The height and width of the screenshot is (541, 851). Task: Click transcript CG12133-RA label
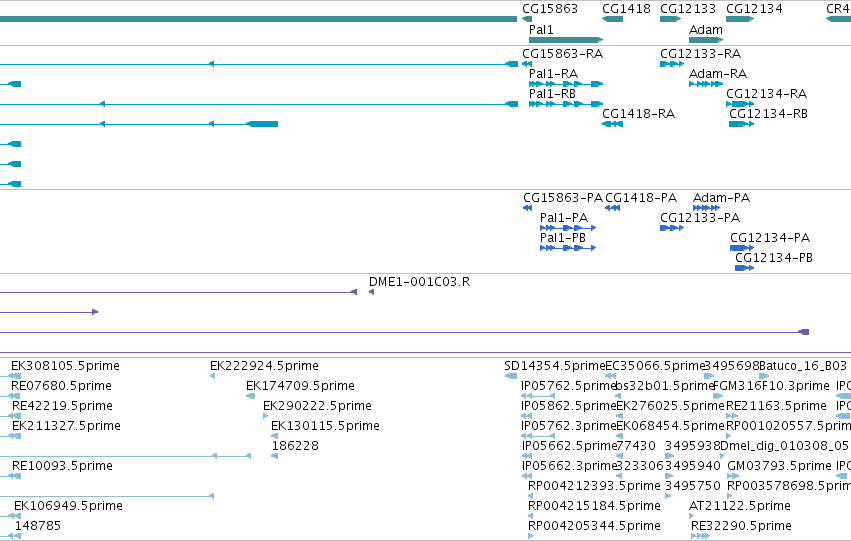700,54
